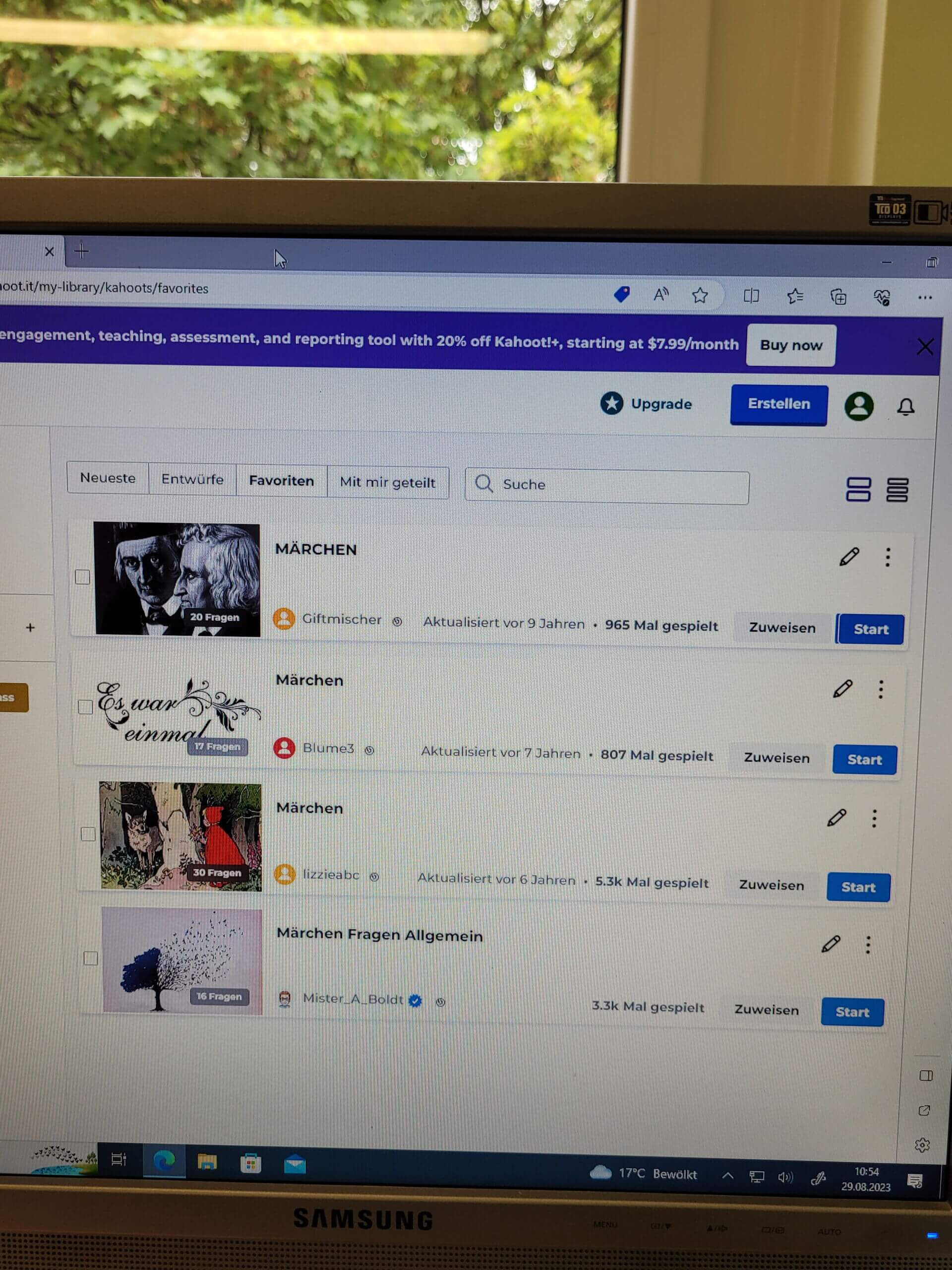Edit the Märchen kahoot by lizzieabc
The width and height of the screenshot is (952, 1270).
tap(836, 818)
